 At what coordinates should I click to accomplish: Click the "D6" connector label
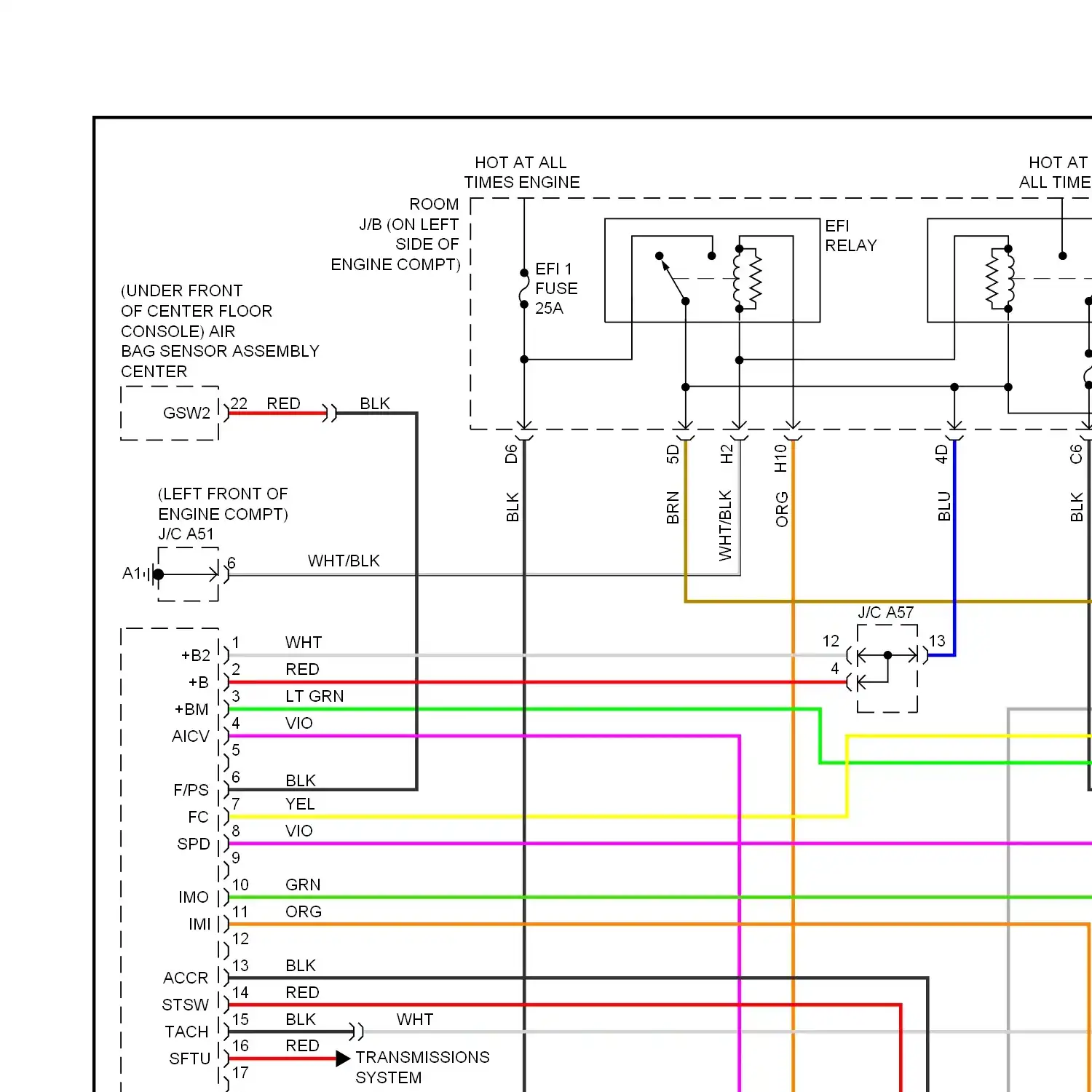(x=511, y=454)
